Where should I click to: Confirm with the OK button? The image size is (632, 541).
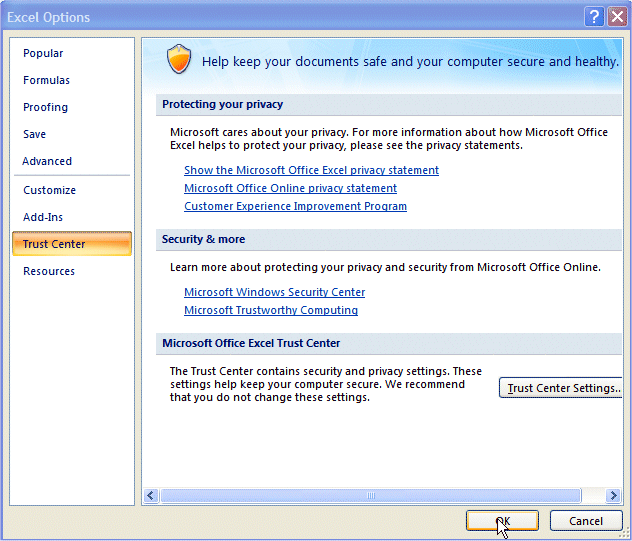[502, 521]
